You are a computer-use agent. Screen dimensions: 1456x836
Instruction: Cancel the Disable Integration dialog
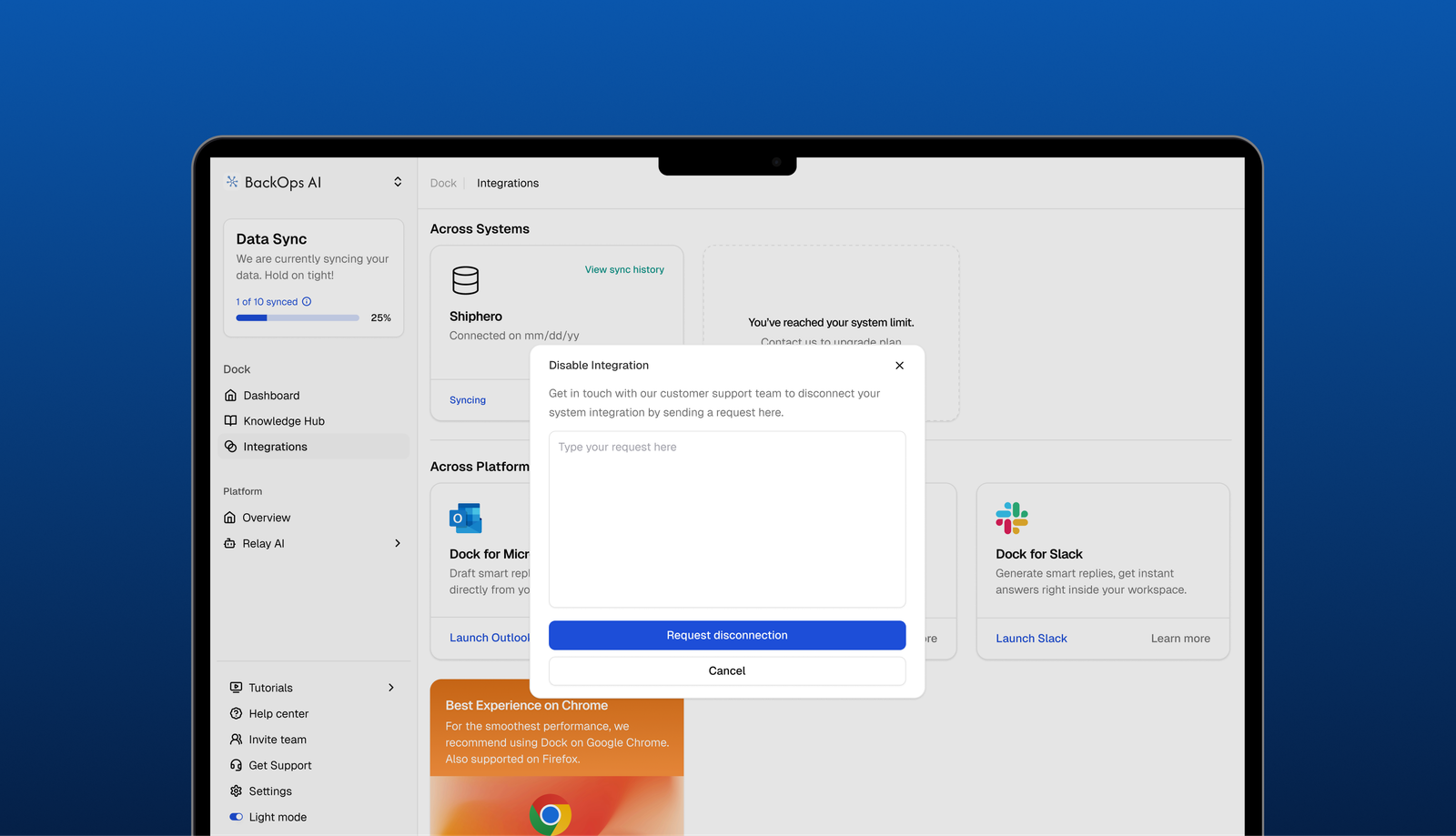point(727,671)
